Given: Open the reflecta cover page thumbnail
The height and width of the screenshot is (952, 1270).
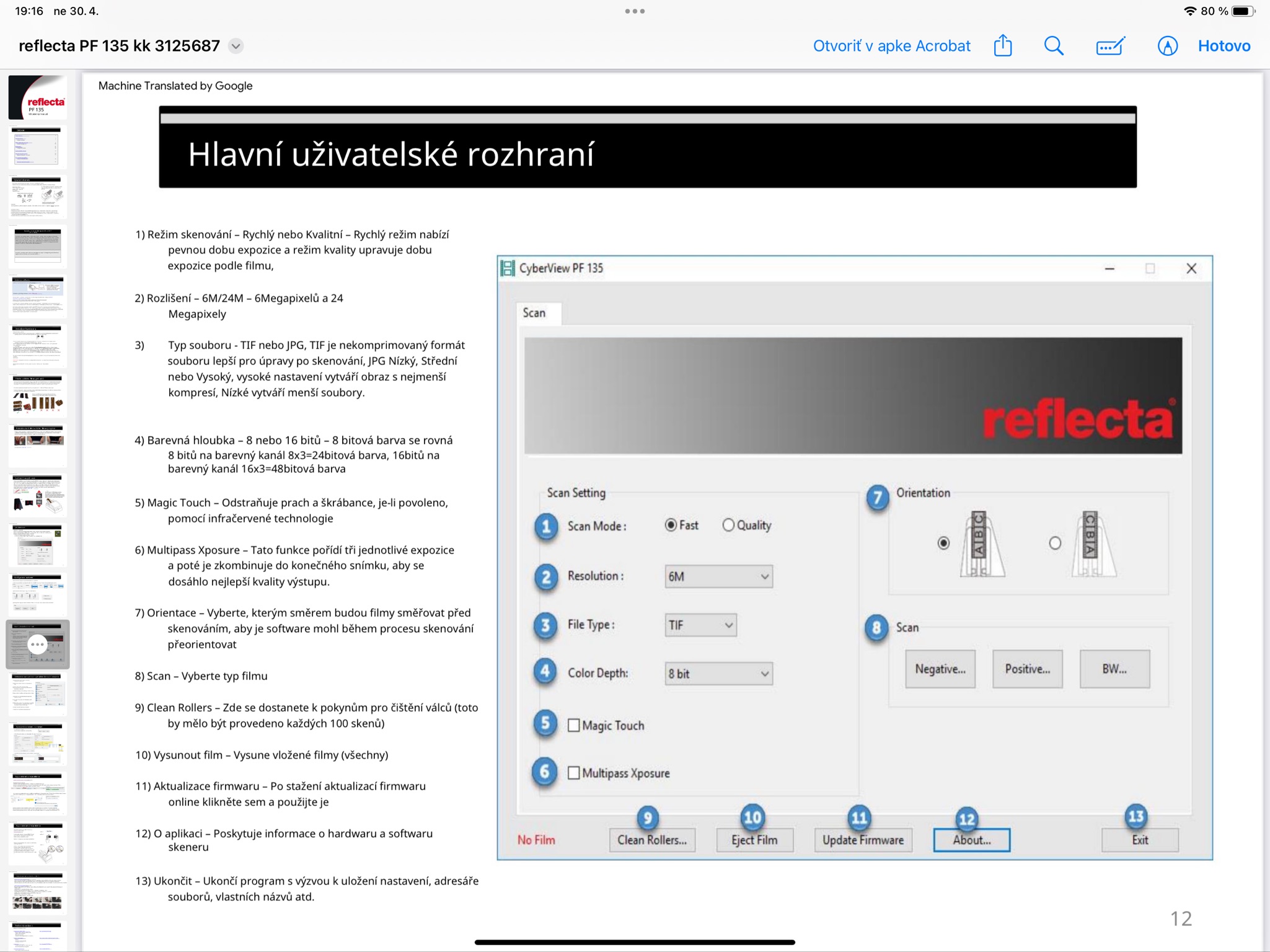Looking at the screenshot, I should (37, 97).
